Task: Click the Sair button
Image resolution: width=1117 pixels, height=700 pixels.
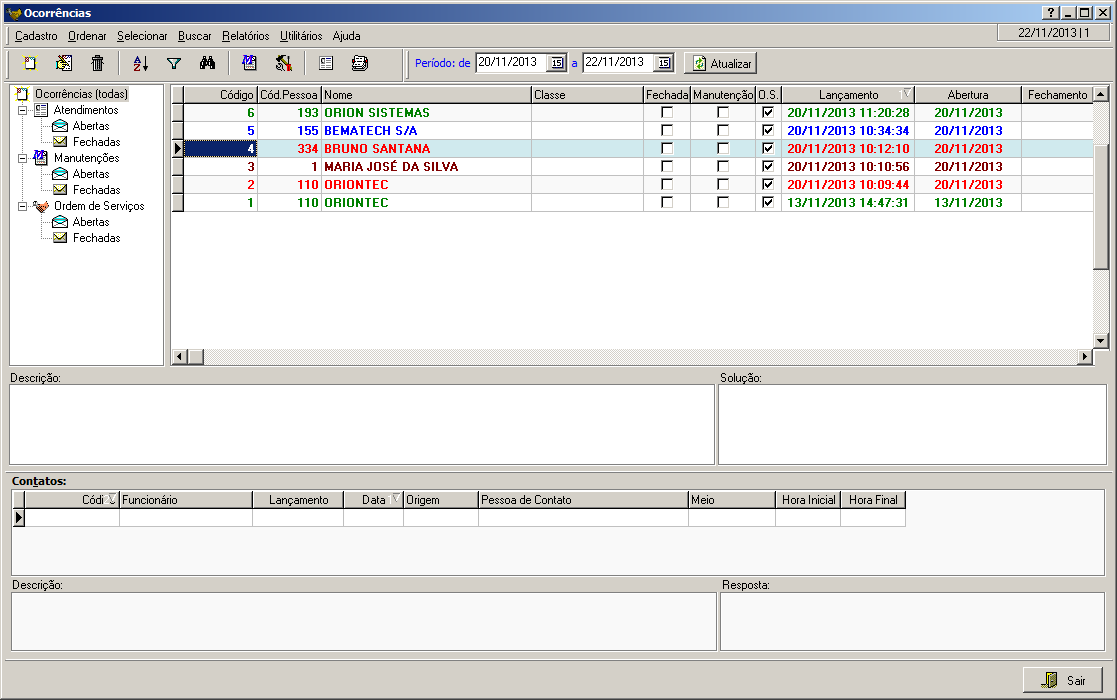Action: (1063, 680)
